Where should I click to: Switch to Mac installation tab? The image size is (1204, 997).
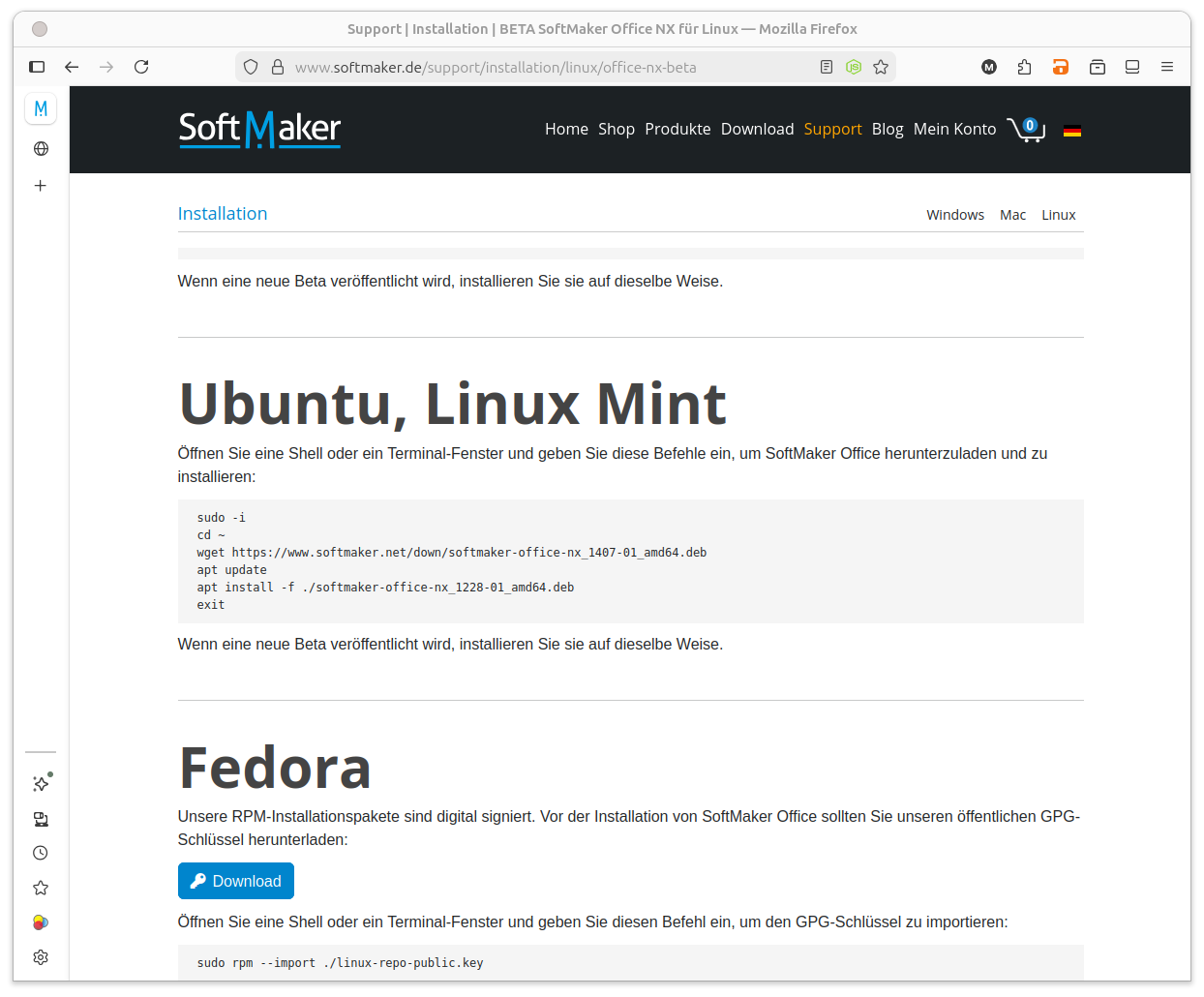click(1013, 215)
